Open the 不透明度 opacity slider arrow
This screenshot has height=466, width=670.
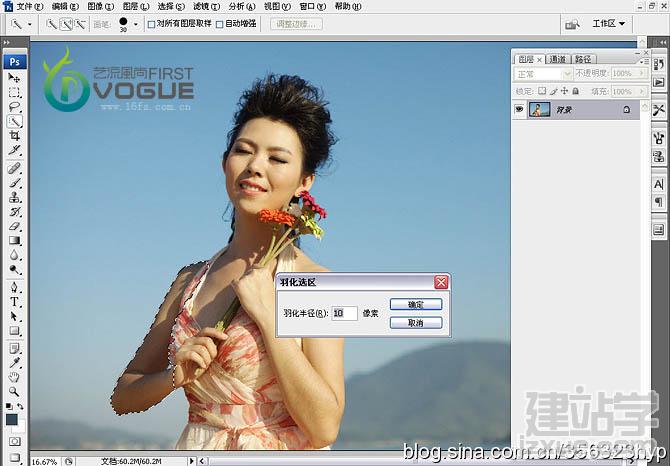pos(641,73)
